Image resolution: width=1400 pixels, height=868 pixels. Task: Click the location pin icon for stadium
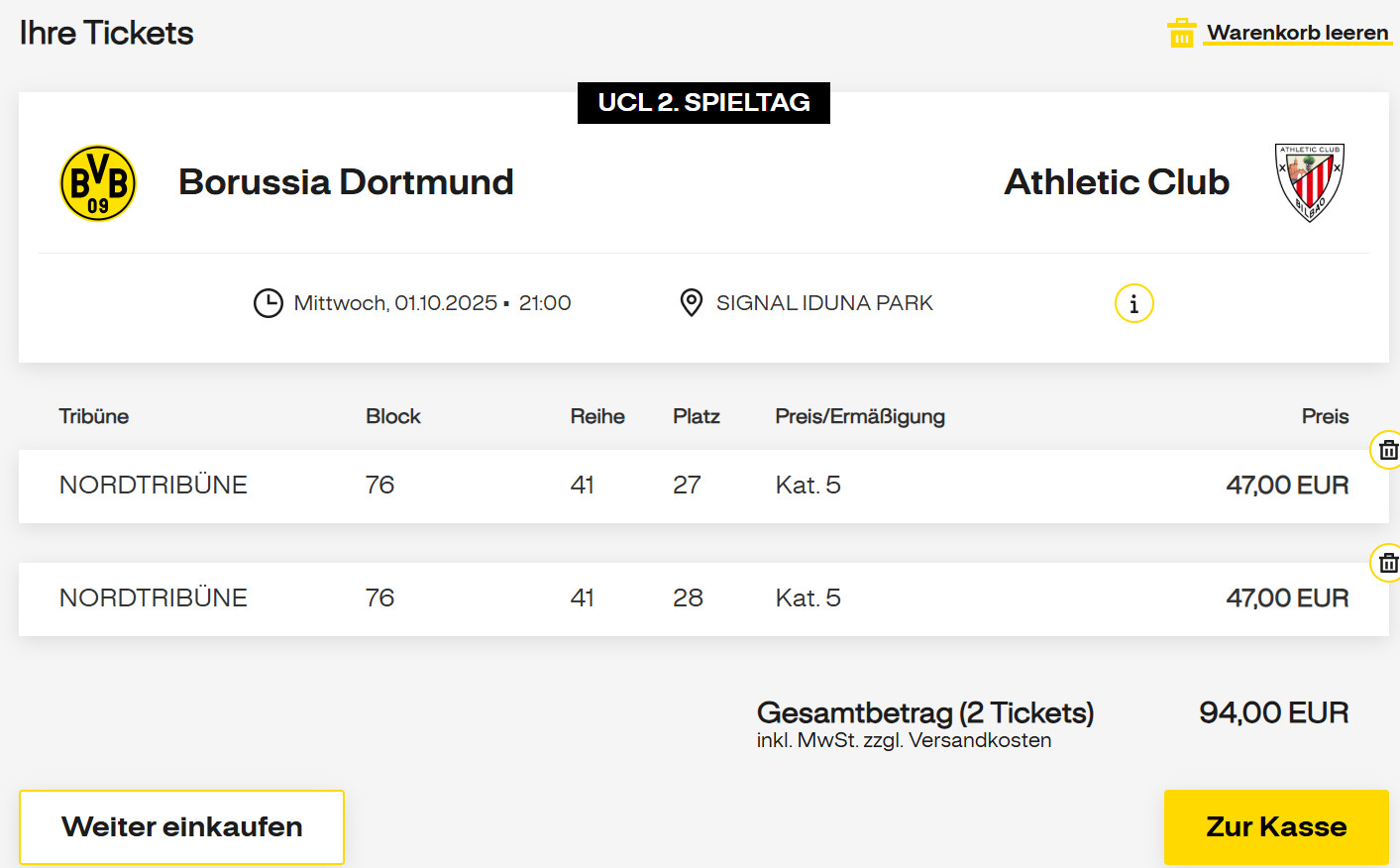(692, 302)
